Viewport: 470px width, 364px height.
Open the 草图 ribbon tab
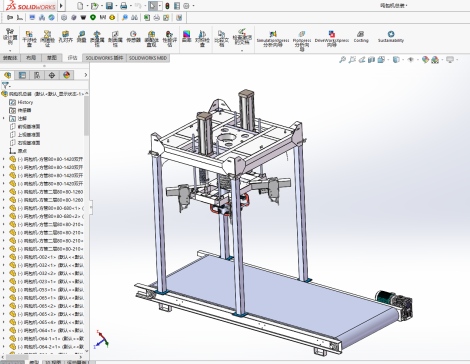(x=52, y=58)
